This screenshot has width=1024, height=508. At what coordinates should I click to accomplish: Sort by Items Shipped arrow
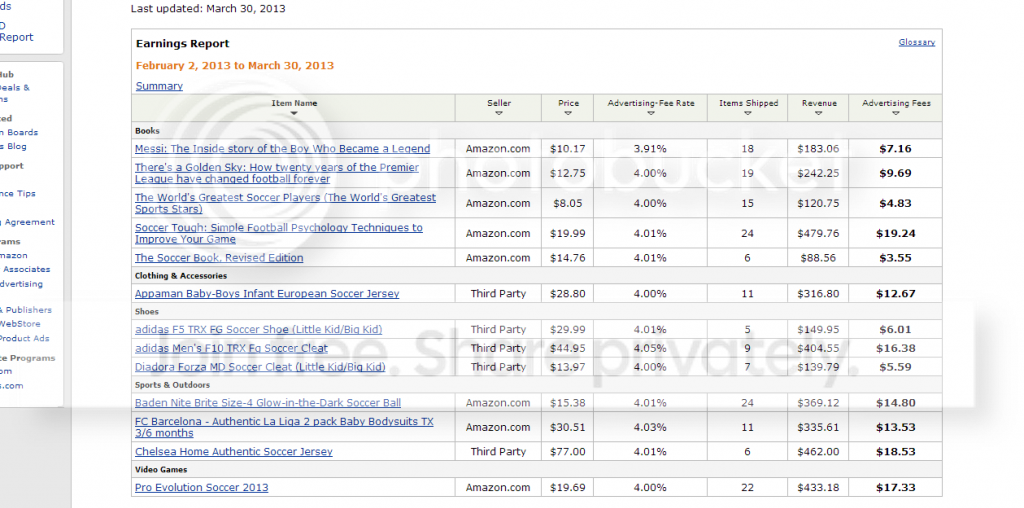click(x=748, y=114)
